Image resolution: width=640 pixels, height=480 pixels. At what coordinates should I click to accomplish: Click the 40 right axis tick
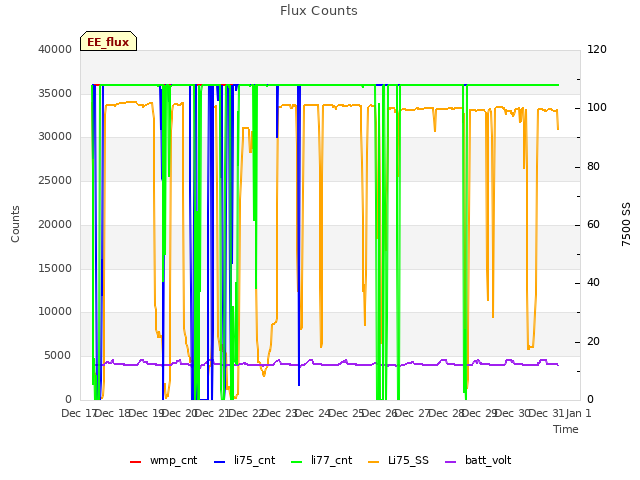pyautogui.click(x=593, y=282)
